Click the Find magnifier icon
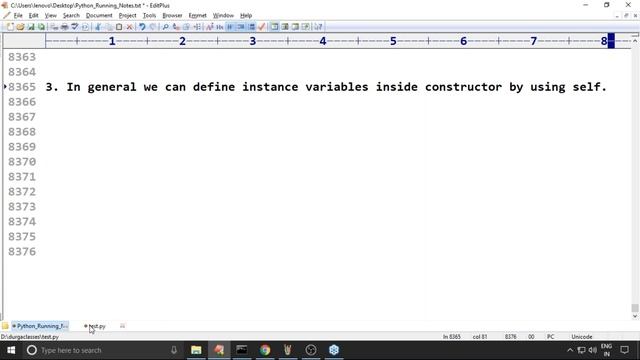This screenshot has width=640, height=360. pyautogui.click(x=165, y=27)
